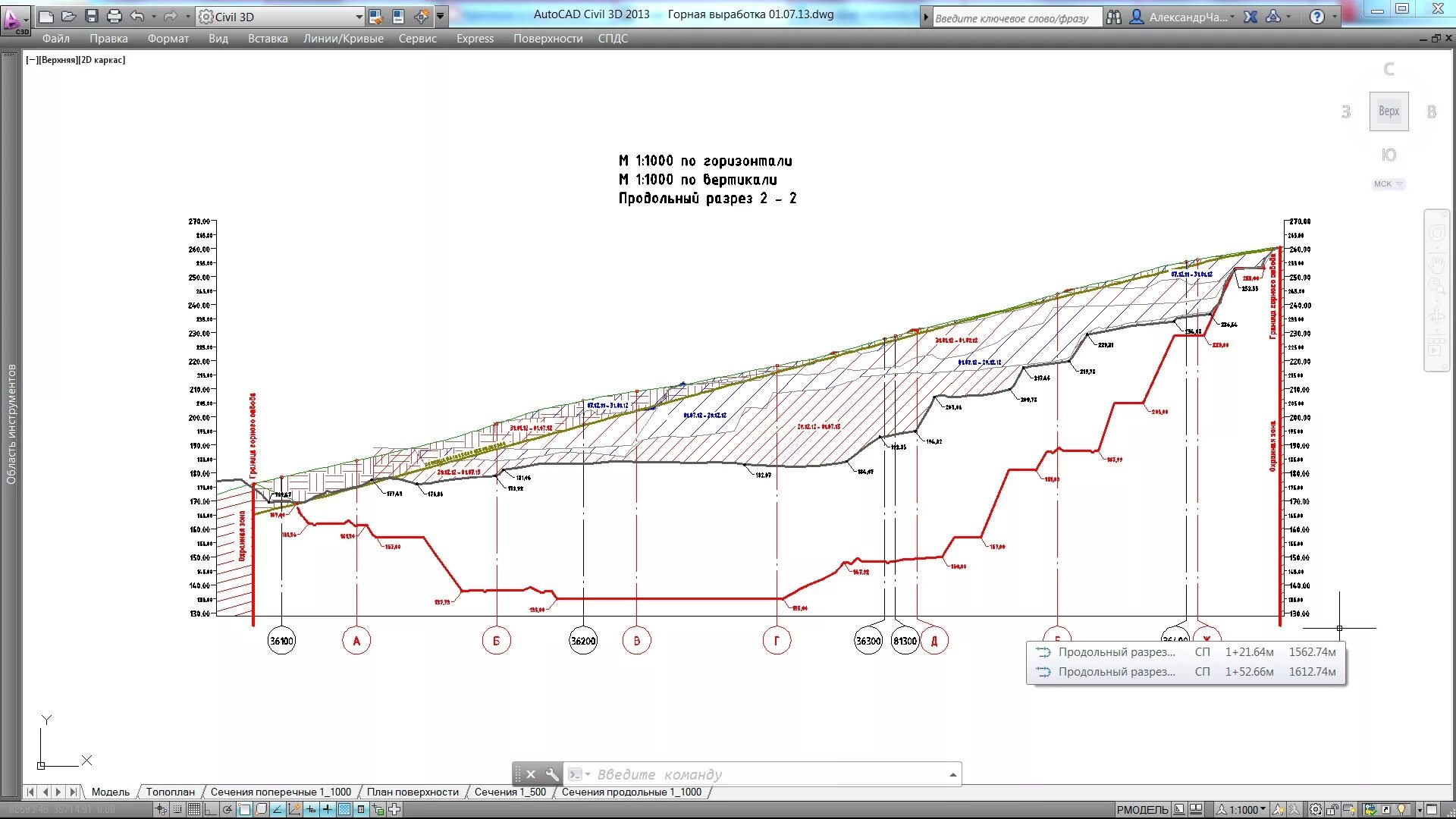Viewport: 1456px width, 819px height.
Task: Click the Save icon in quick access toolbar
Action: pos(91,17)
